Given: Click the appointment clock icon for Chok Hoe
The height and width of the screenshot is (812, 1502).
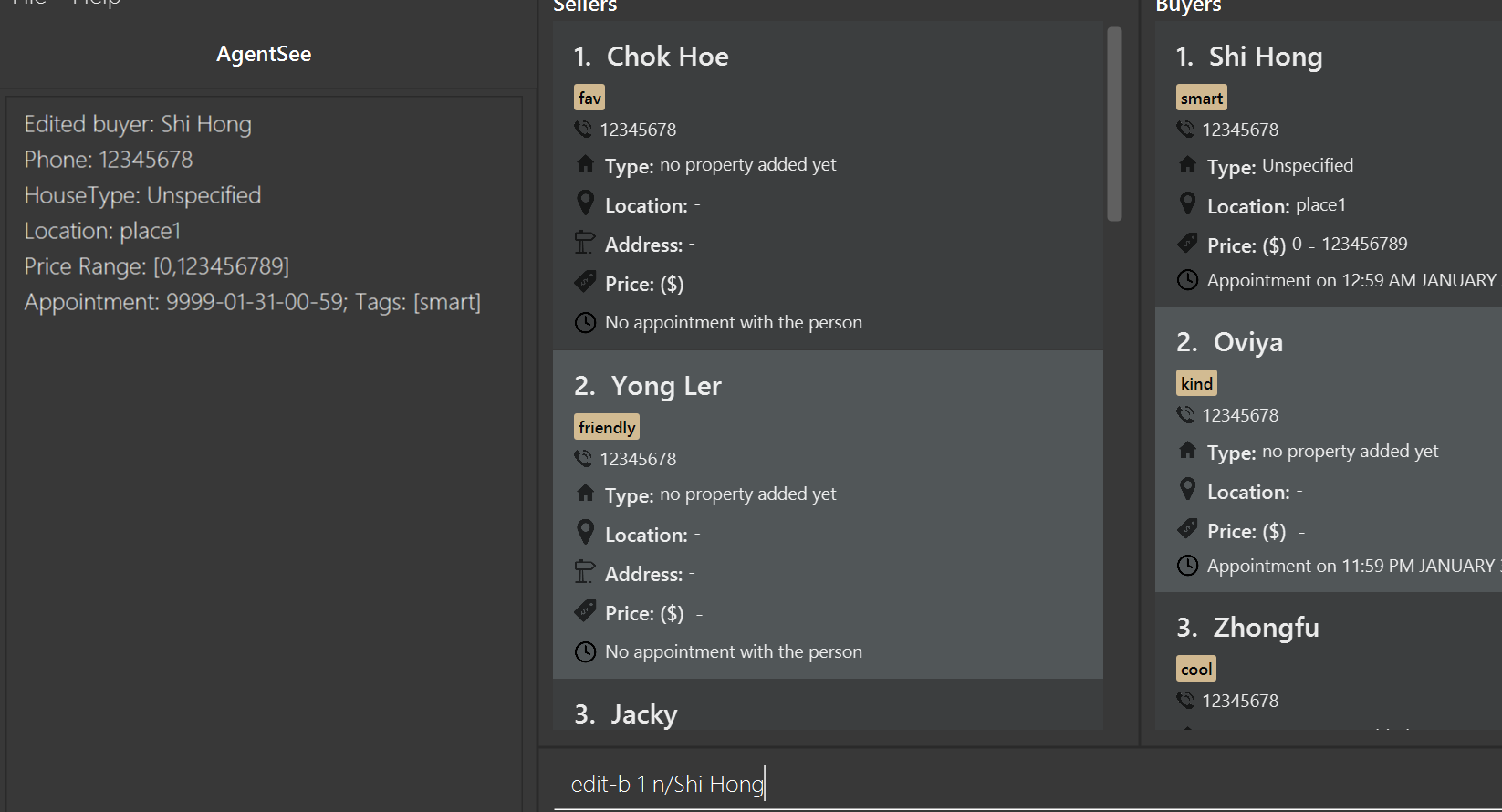Looking at the screenshot, I should click(x=585, y=322).
